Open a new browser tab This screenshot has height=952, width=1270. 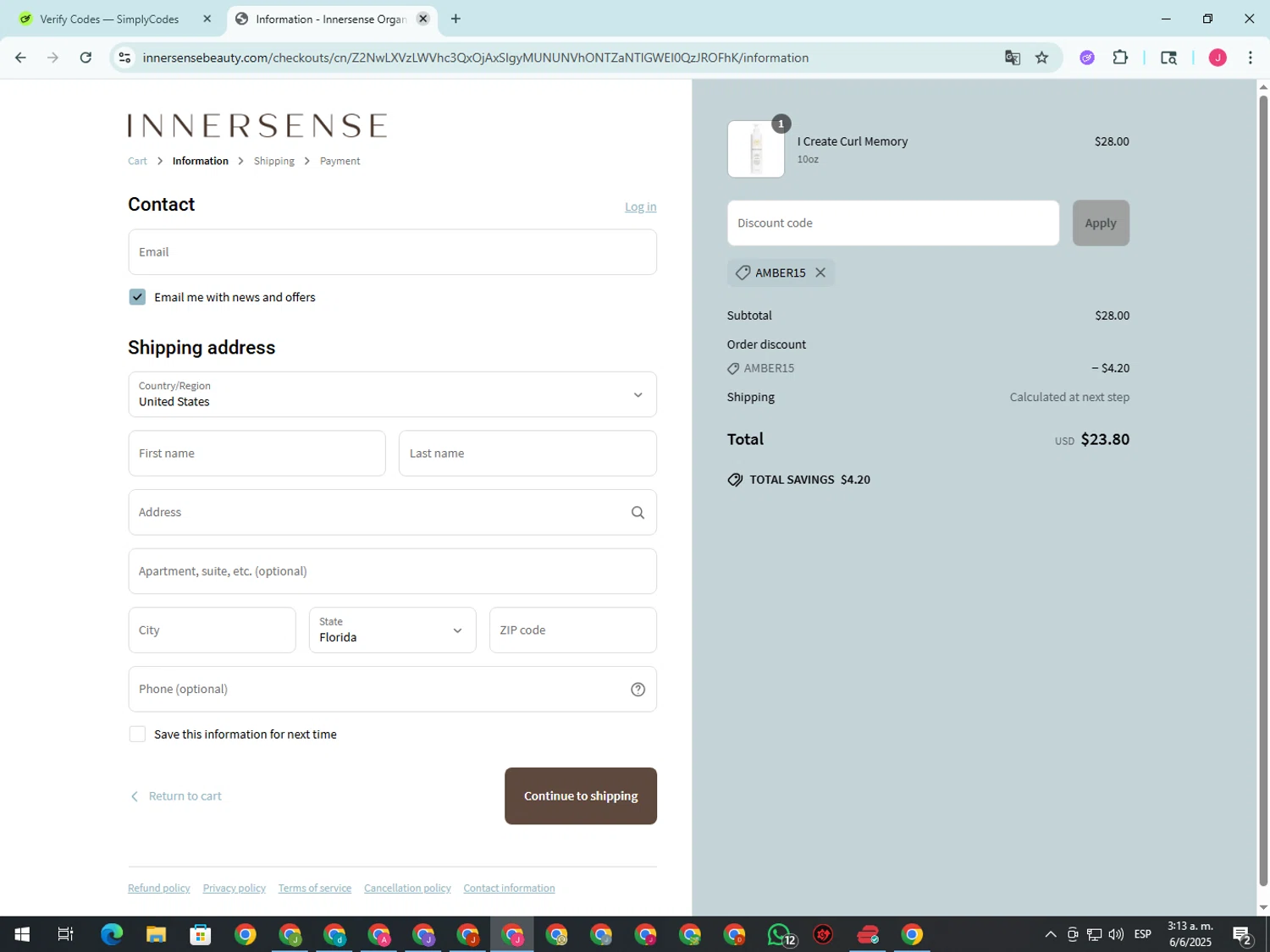pos(456,19)
